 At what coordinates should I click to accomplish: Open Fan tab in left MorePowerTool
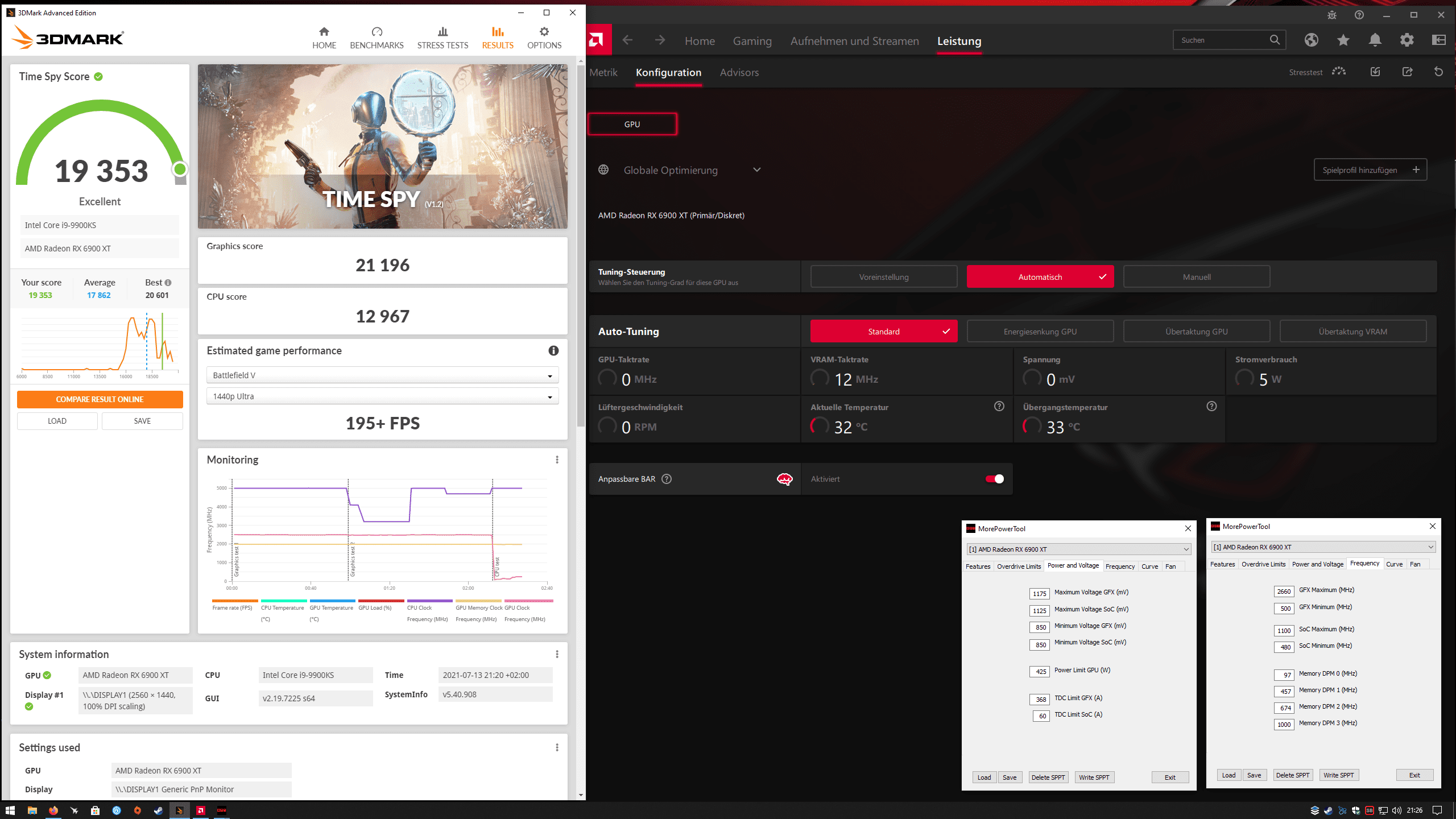1170,566
